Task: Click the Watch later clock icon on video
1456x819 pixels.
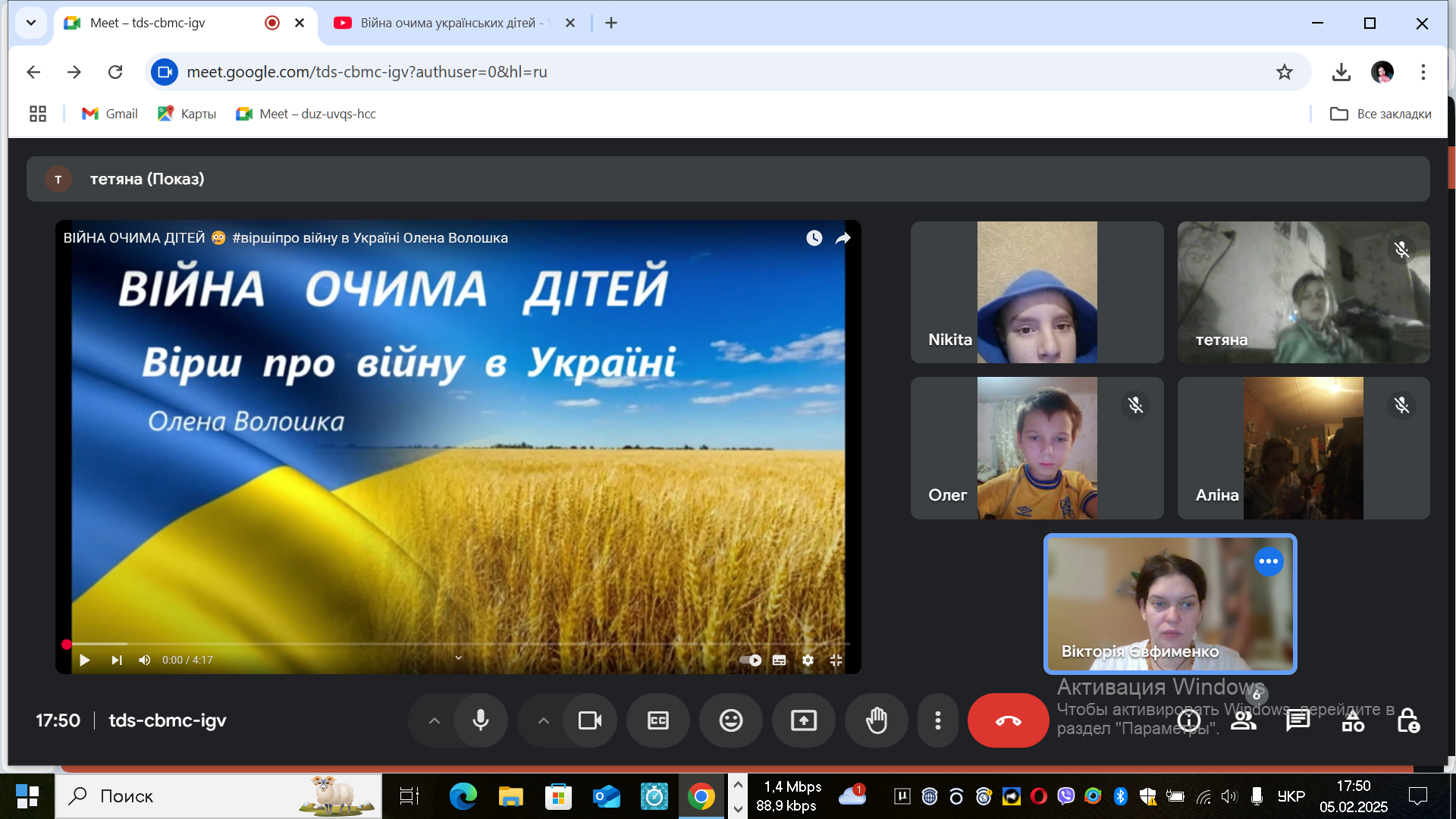Action: pyautogui.click(x=814, y=238)
